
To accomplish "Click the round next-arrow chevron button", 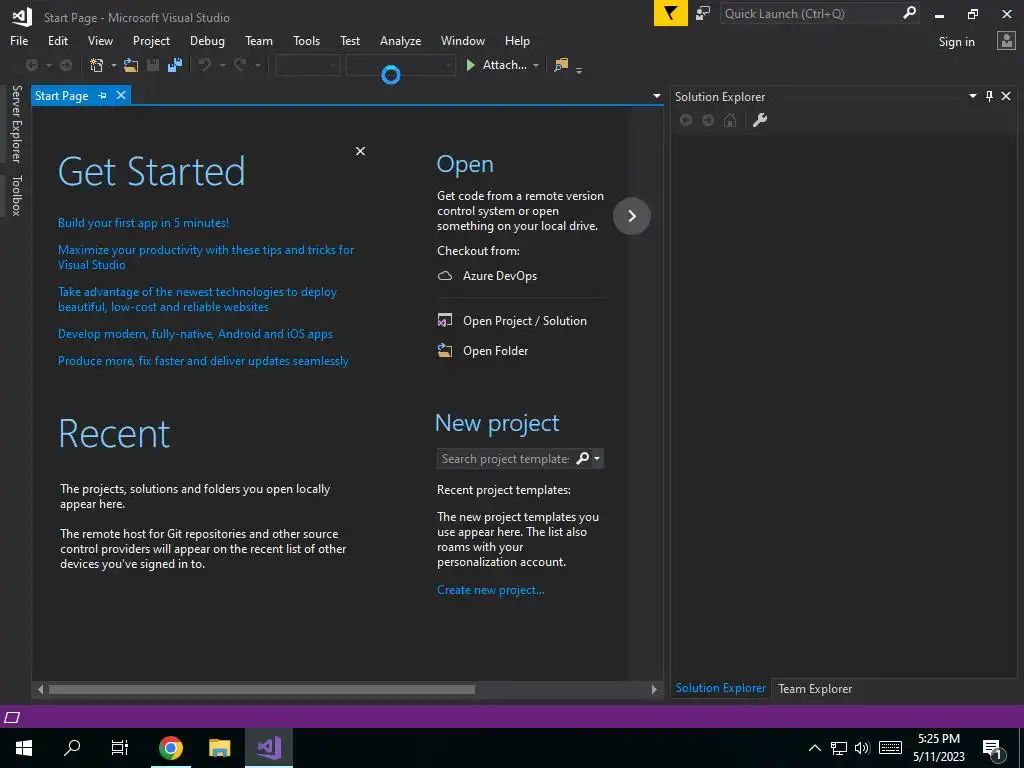I will 632,216.
